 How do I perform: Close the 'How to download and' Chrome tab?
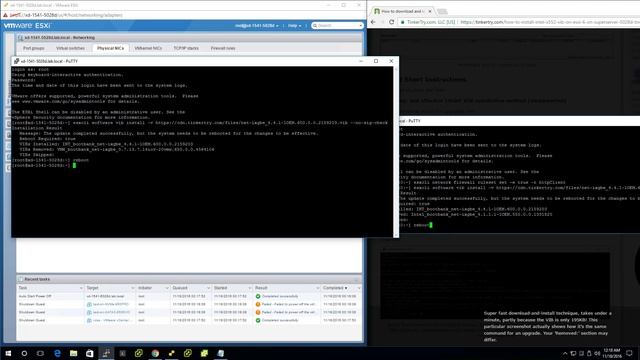(430, 11)
